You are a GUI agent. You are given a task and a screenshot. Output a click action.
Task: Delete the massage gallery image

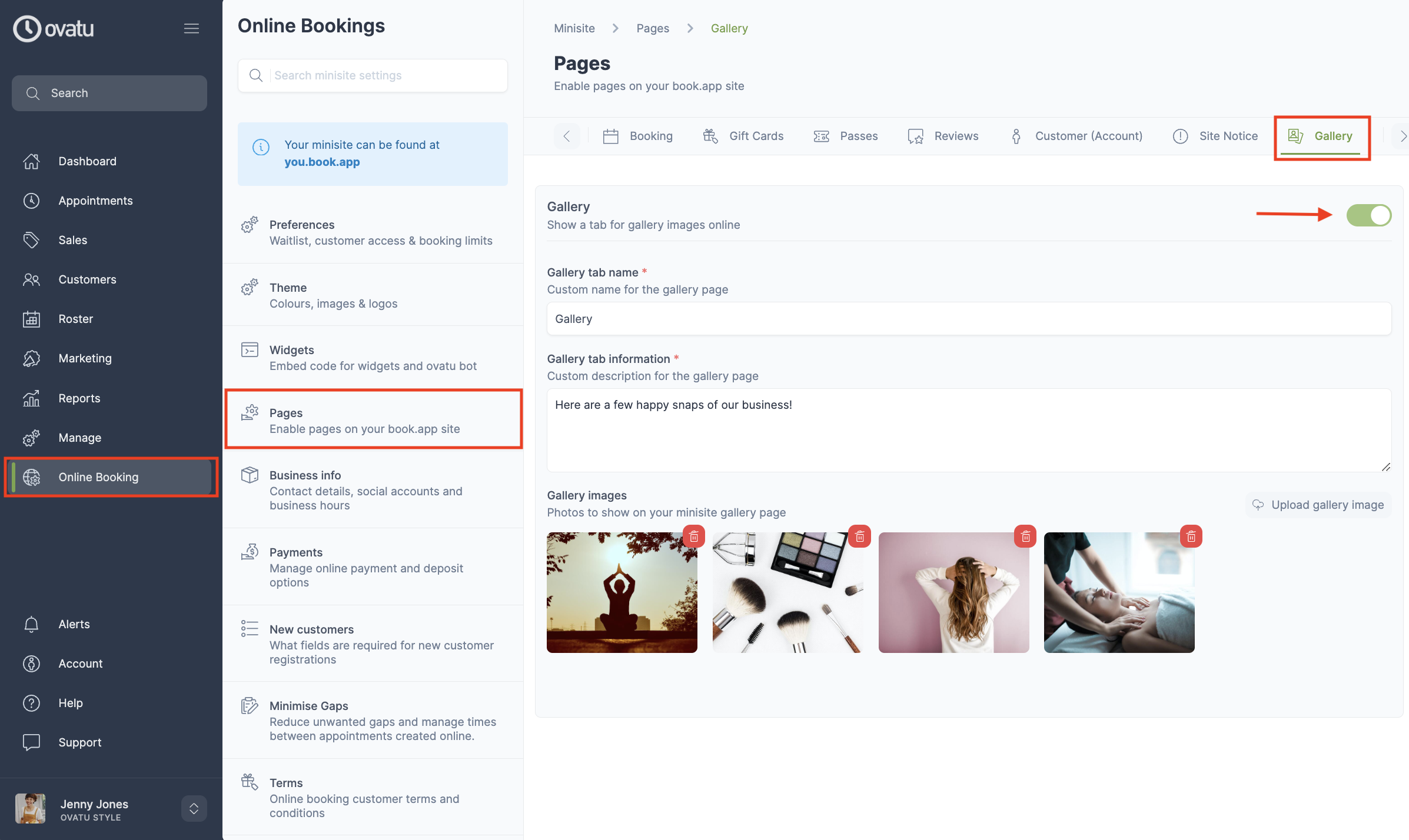[x=1191, y=536]
